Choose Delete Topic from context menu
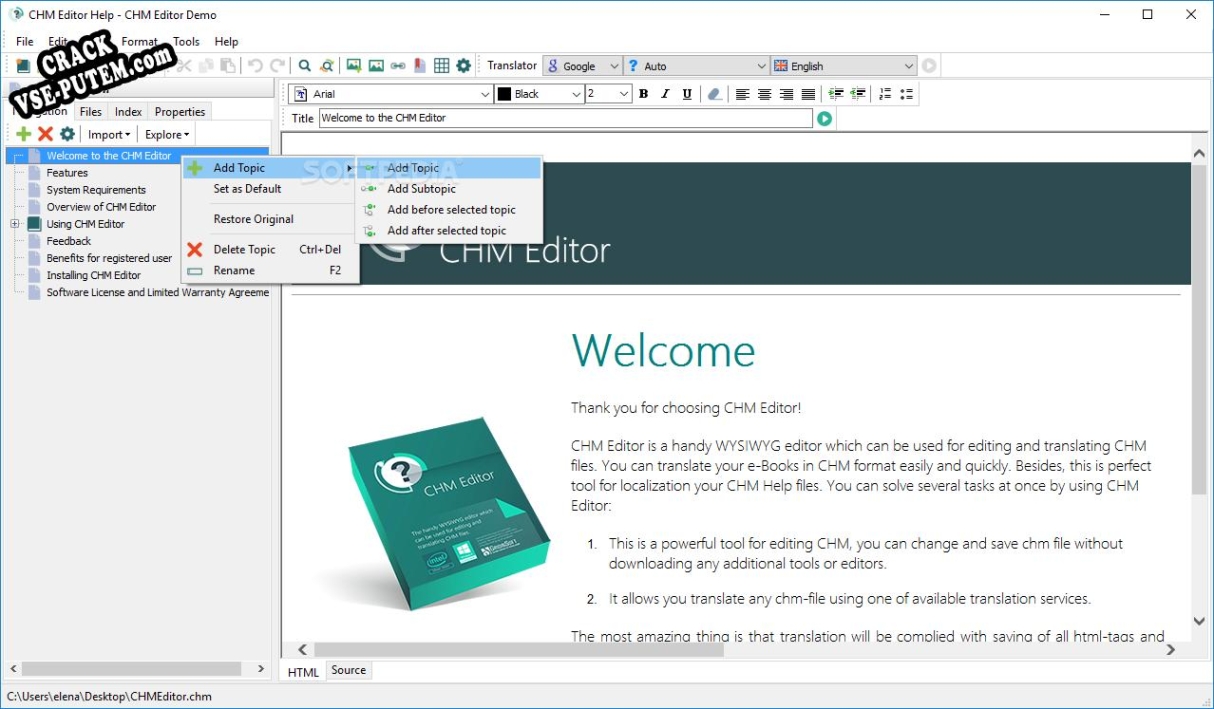 [269, 250]
